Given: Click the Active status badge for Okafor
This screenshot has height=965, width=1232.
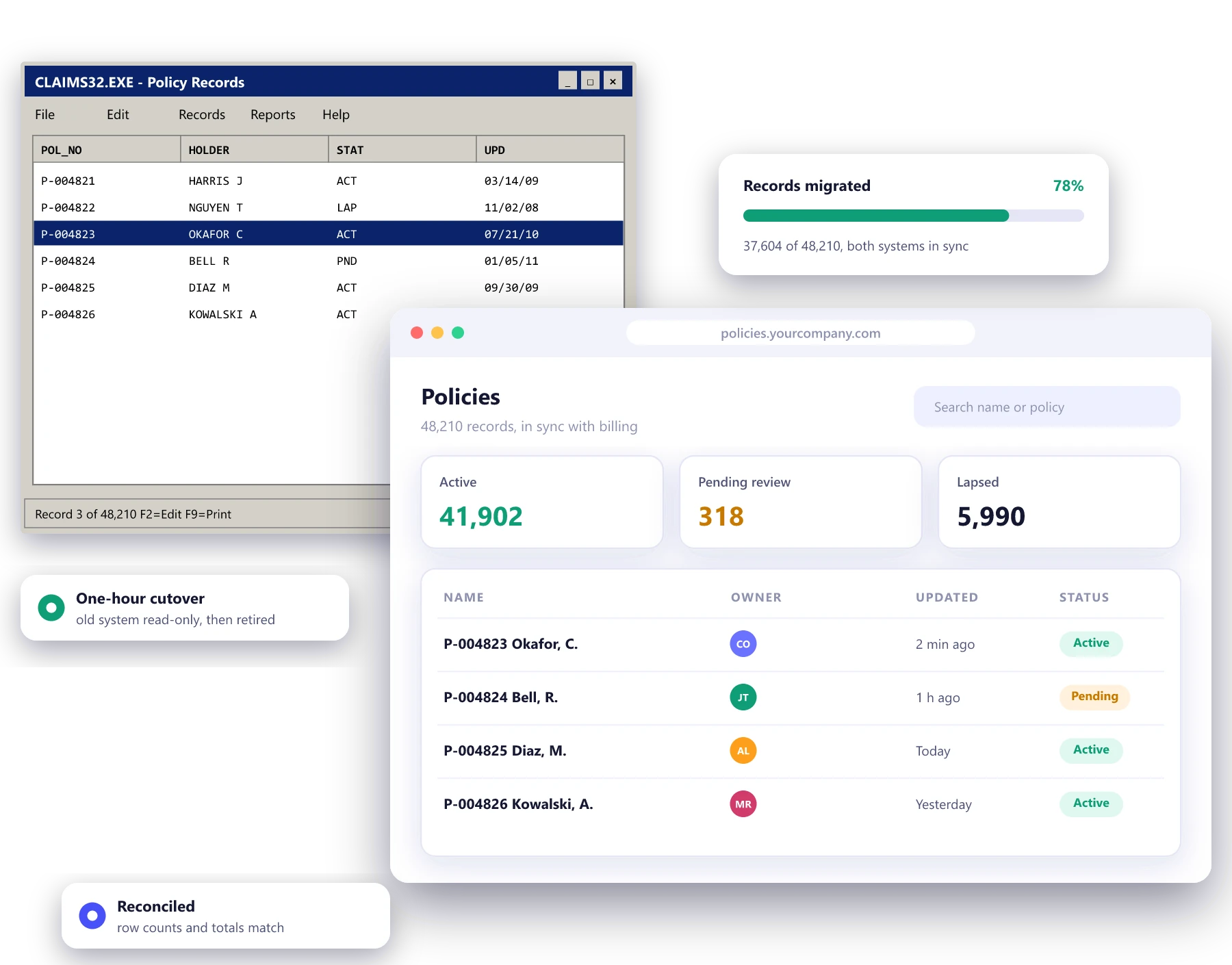Looking at the screenshot, I should point(1091,643).
